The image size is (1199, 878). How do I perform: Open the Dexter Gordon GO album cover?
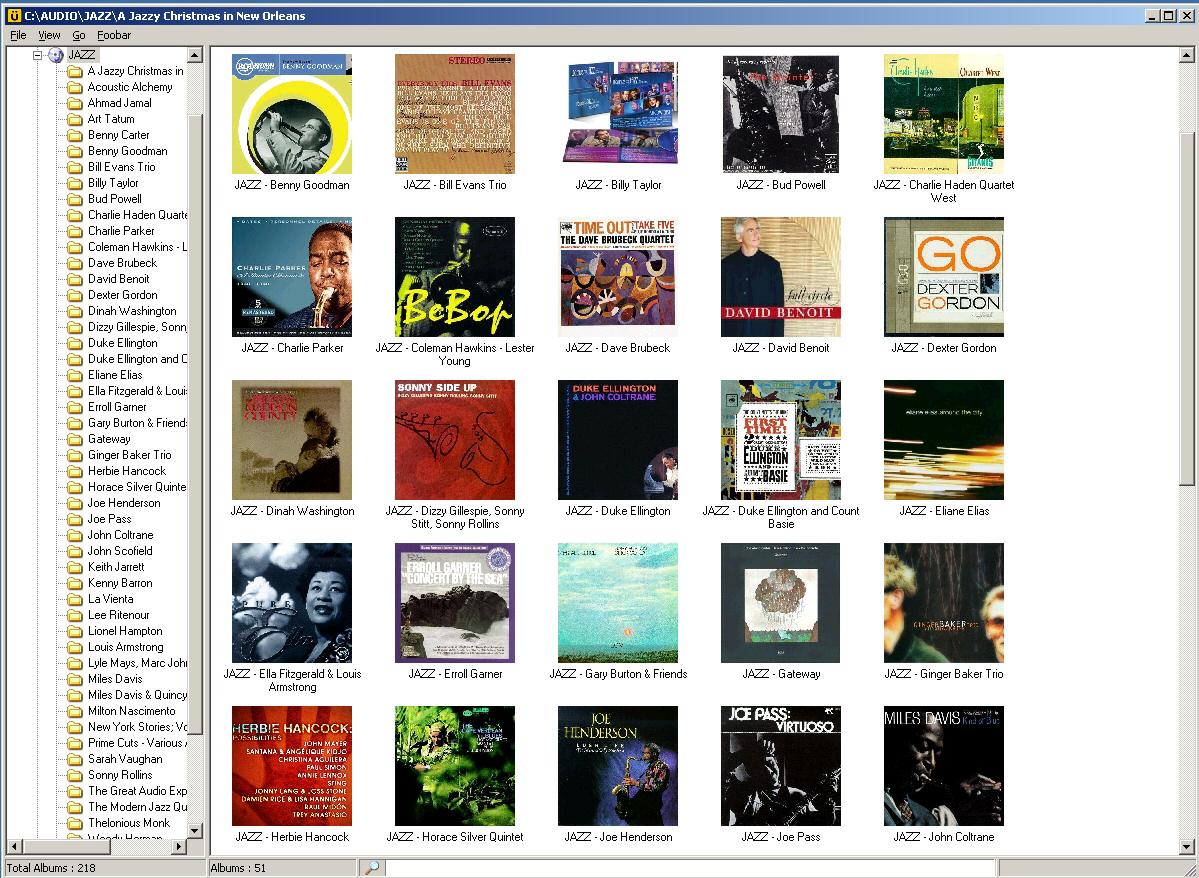[x=944, y=277]
